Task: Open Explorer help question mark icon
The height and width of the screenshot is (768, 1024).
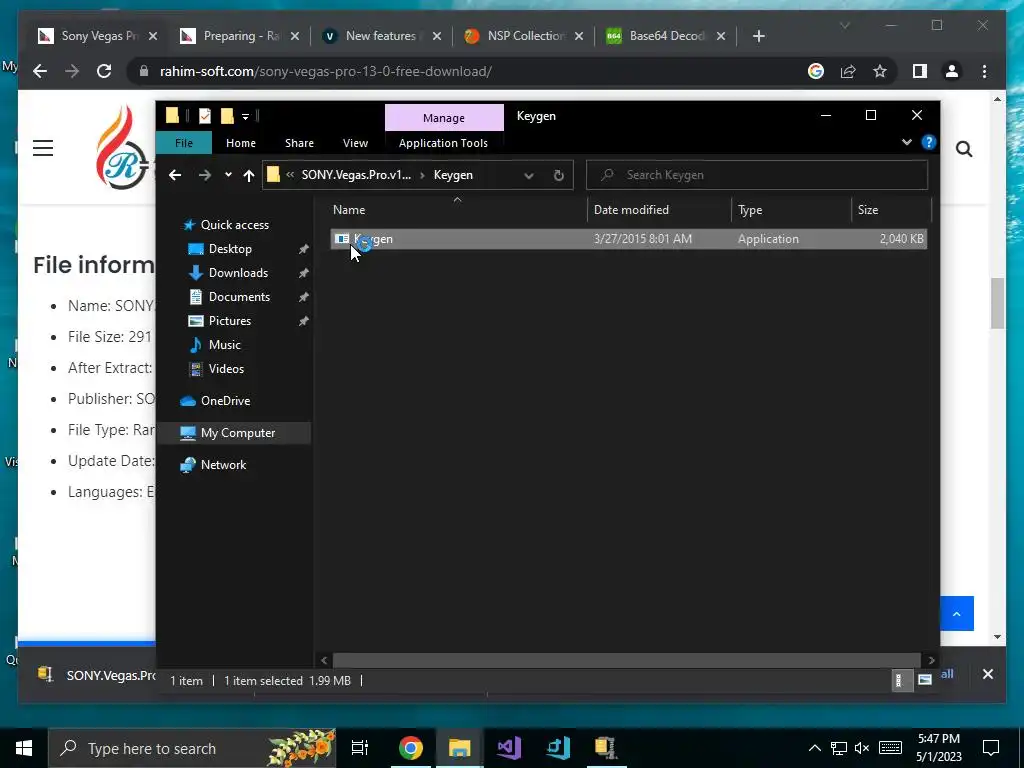Action: point(929,142)
